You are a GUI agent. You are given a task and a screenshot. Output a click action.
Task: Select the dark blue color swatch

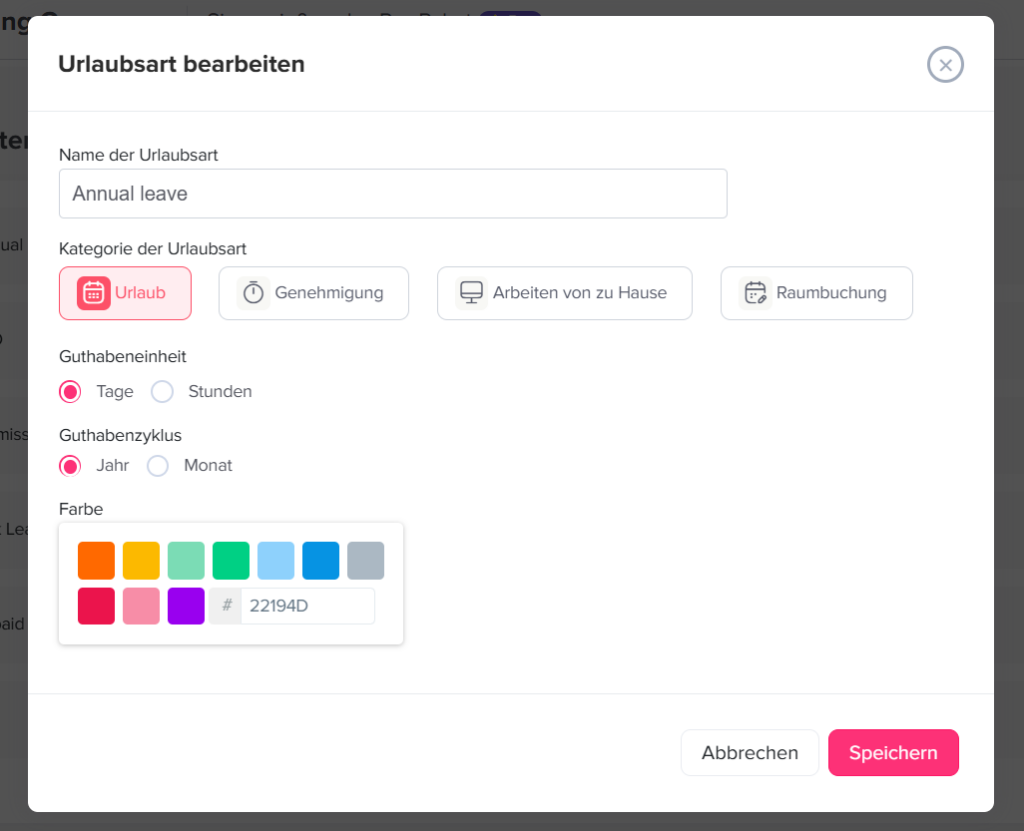point(321,560)
